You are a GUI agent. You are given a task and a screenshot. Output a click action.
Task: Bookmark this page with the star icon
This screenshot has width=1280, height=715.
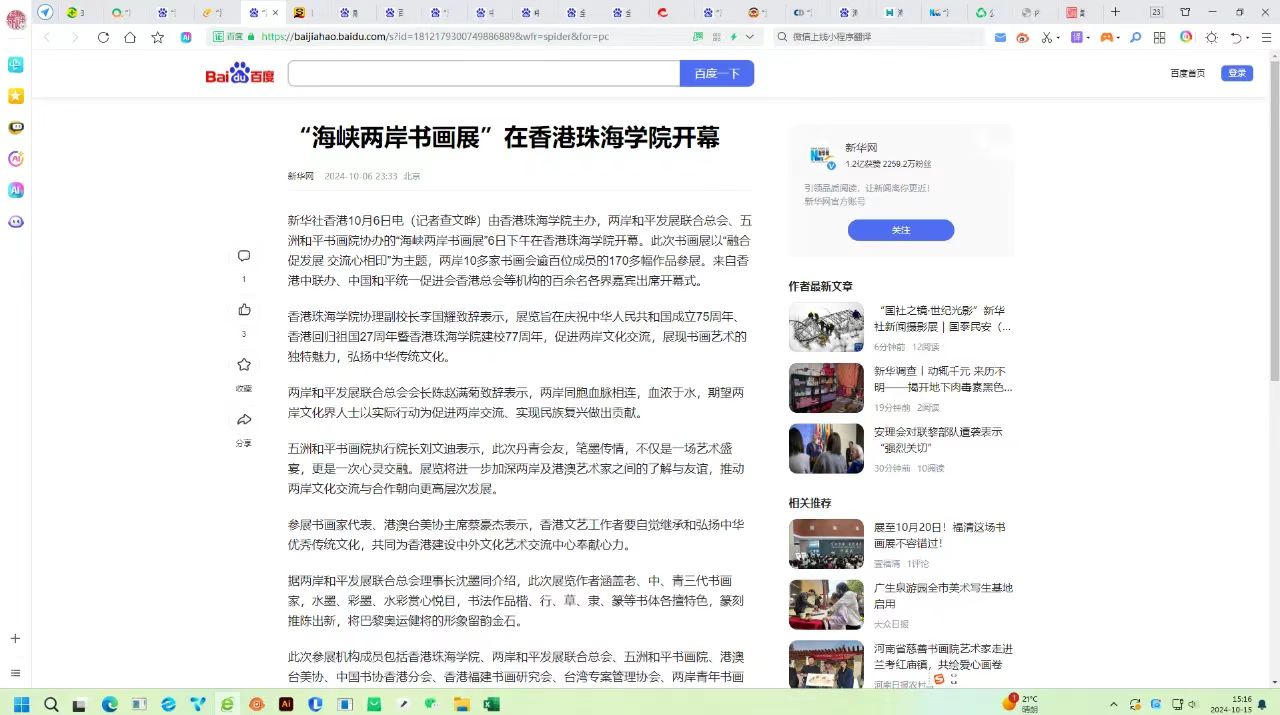pyautogui.click(x=158, y=37)
